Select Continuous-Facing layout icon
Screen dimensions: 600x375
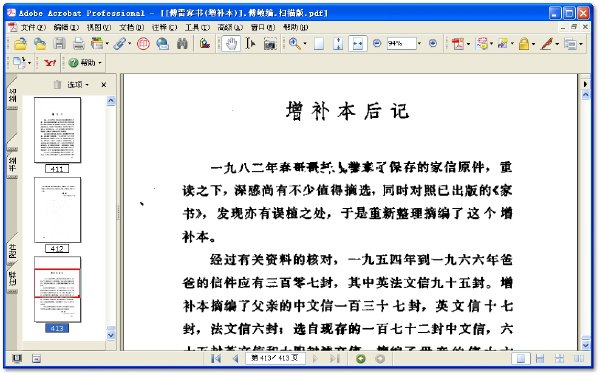559,359
